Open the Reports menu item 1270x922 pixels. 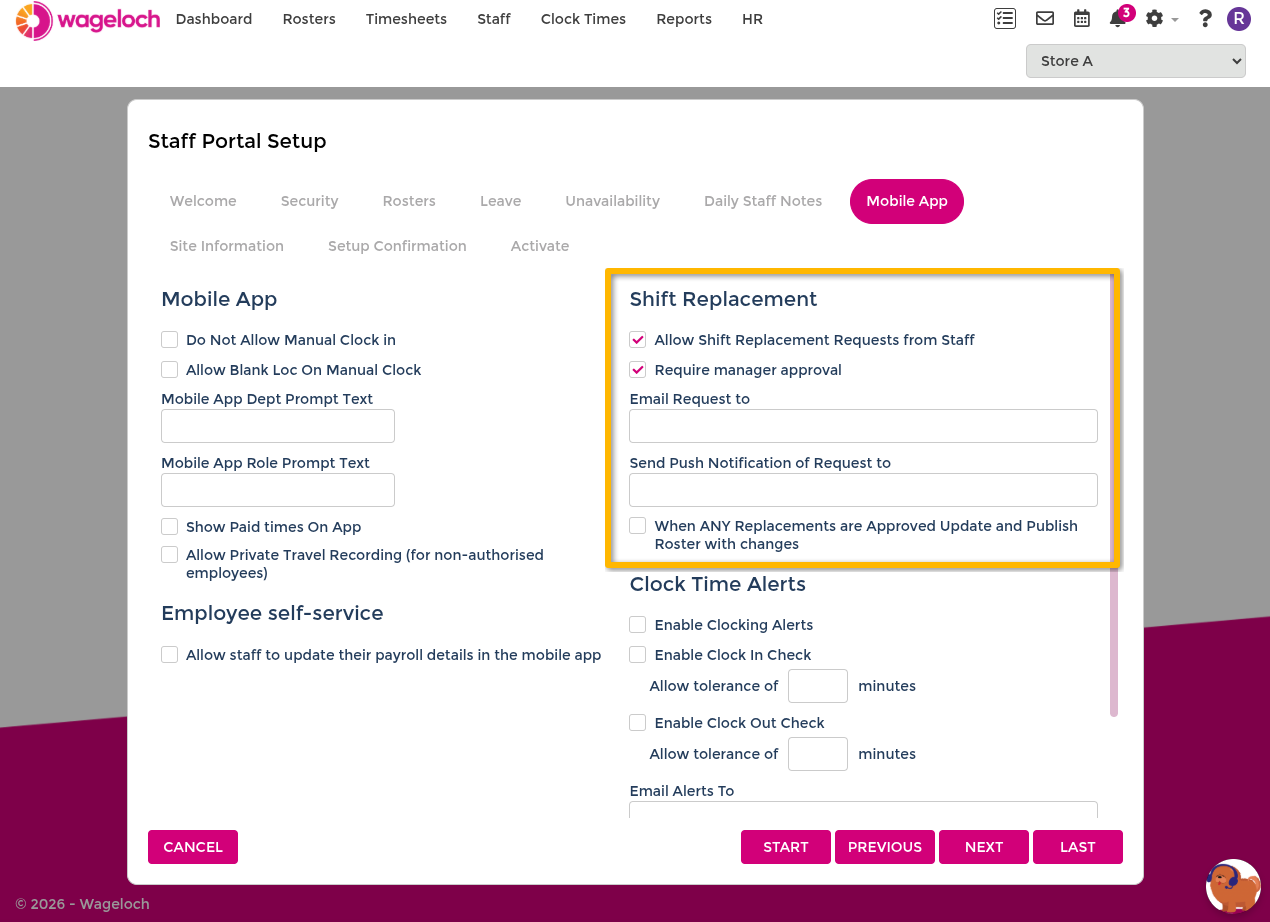(684, 19)
